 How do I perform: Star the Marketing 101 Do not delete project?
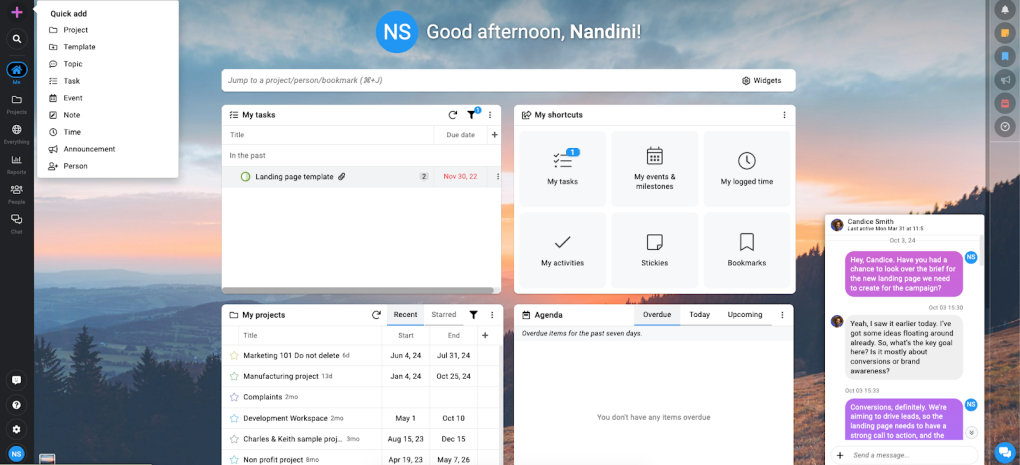click(234, 355)
